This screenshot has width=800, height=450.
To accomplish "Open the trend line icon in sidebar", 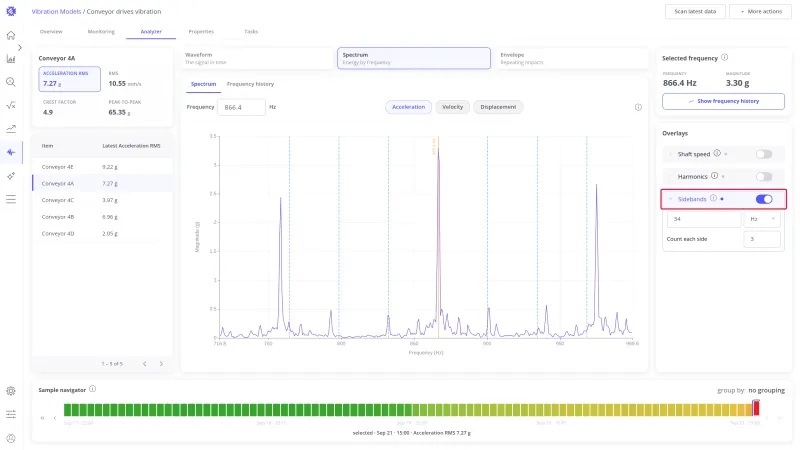I will (x=11, y=129).
